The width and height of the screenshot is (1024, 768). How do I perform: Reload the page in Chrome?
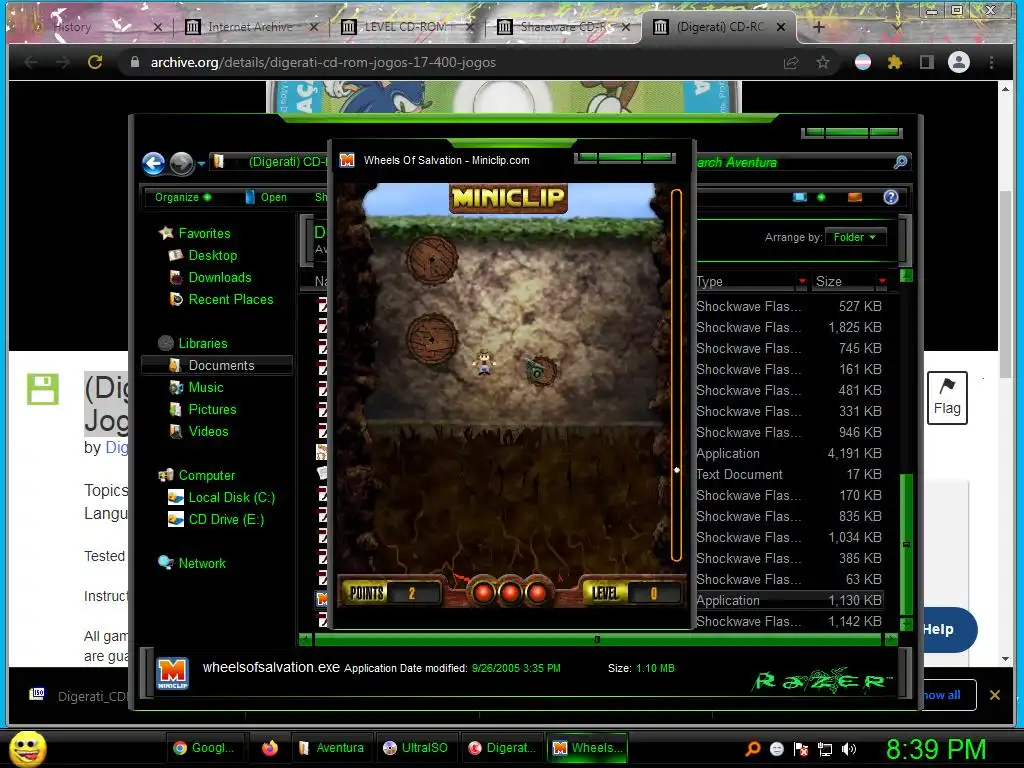click(x=95, y=62)
